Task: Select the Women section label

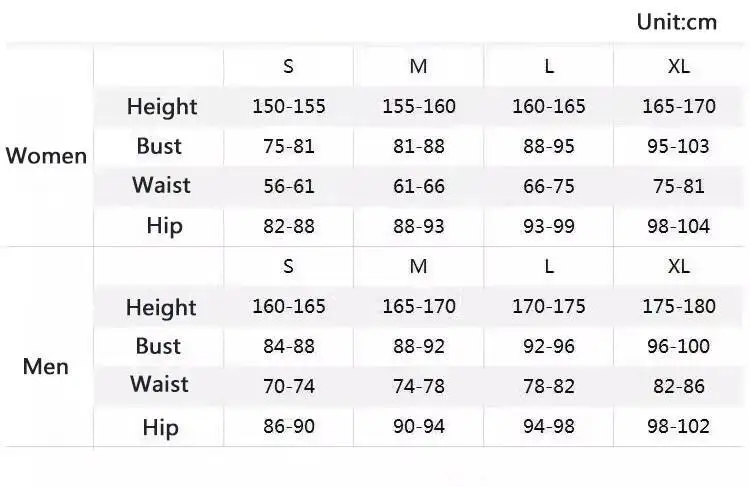Action: [46, 156]
